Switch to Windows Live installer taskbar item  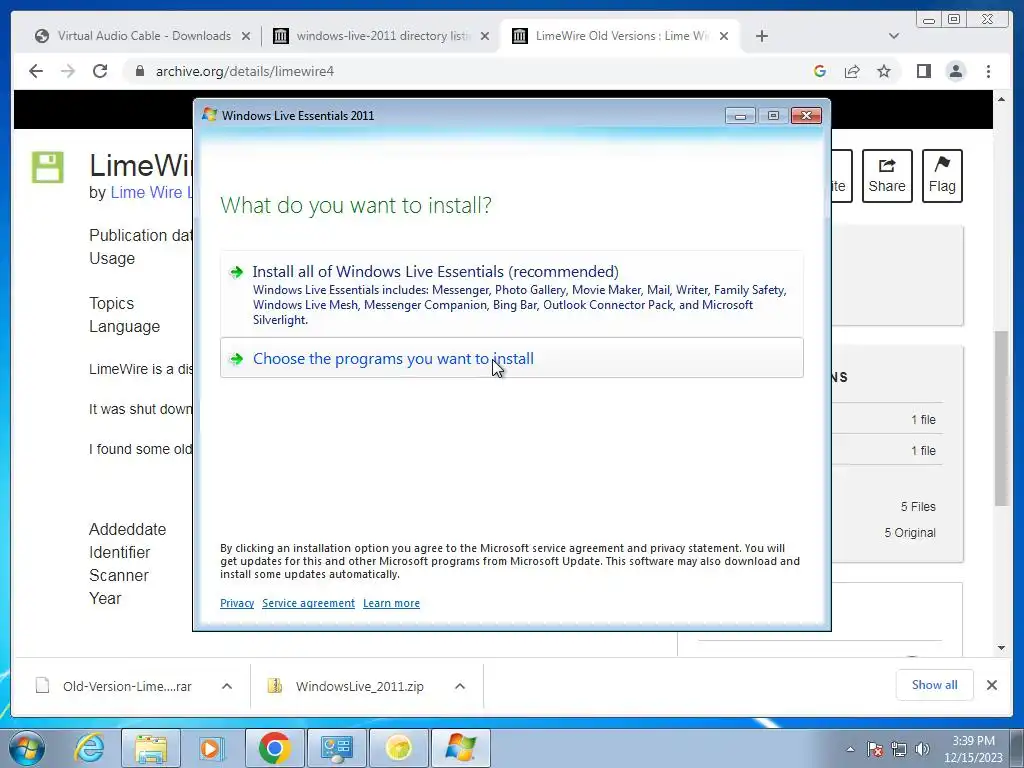point(460,748)
